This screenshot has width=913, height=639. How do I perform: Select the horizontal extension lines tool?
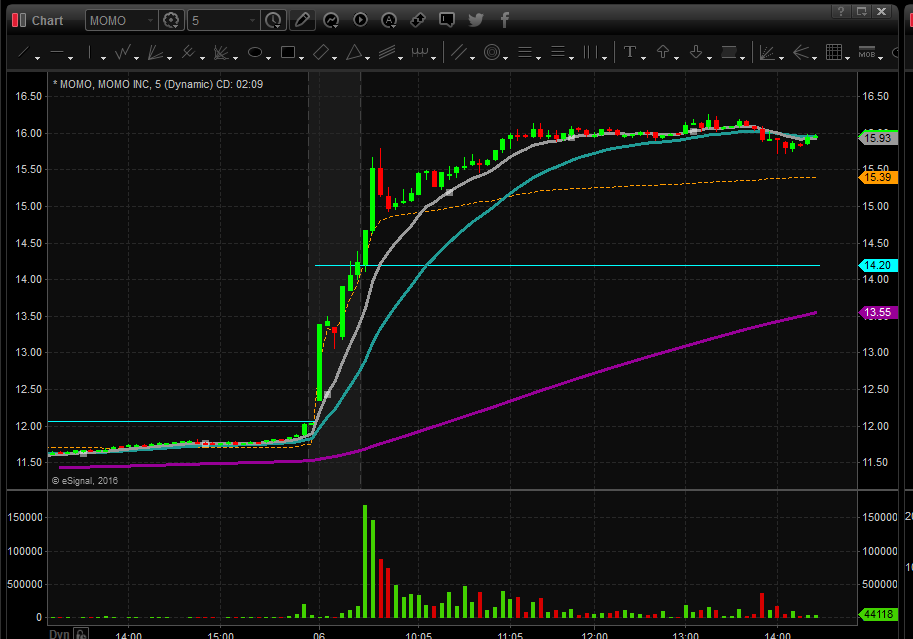(558, 52)
